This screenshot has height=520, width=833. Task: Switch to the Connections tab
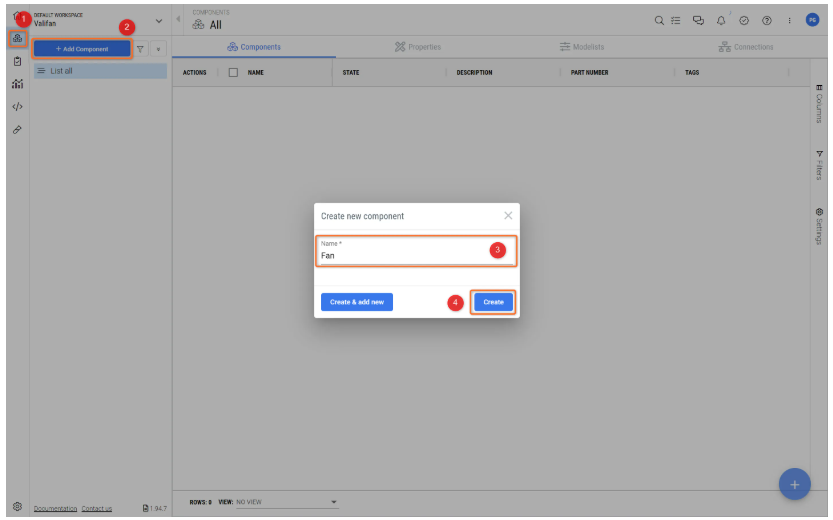coord(745,47)
